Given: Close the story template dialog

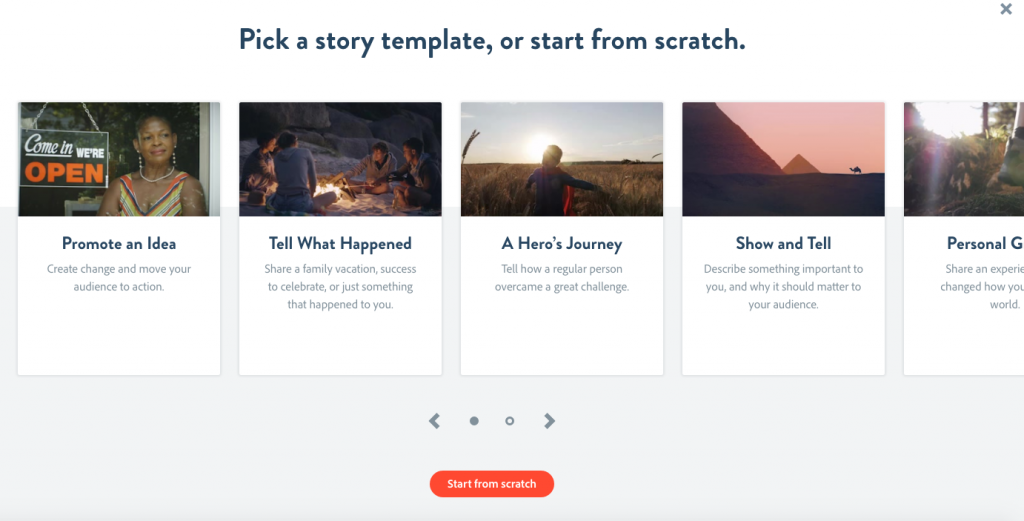Looking at the screenshot, I should click(x=1006, y=9).
